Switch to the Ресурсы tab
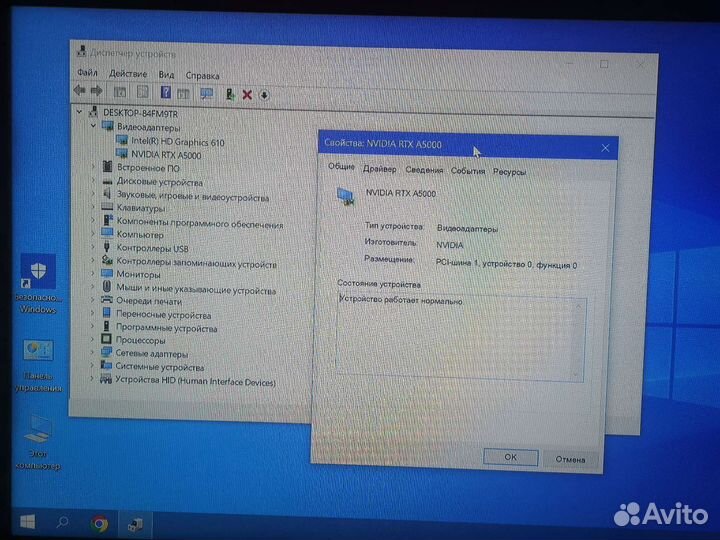 (509, 172)
